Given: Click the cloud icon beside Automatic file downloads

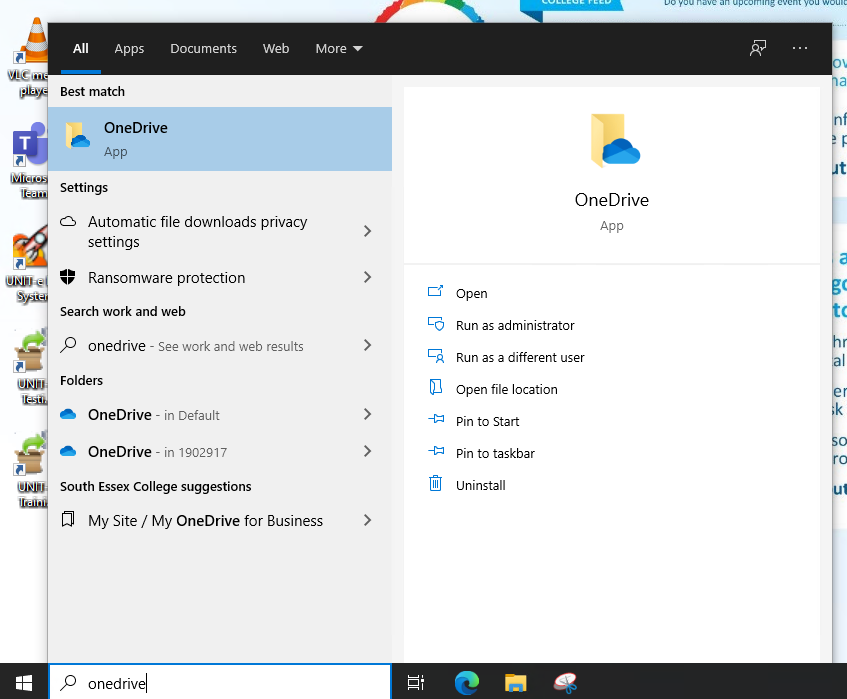Looking at the screenshot, I should pyautogui.click(x=68, y=221).
